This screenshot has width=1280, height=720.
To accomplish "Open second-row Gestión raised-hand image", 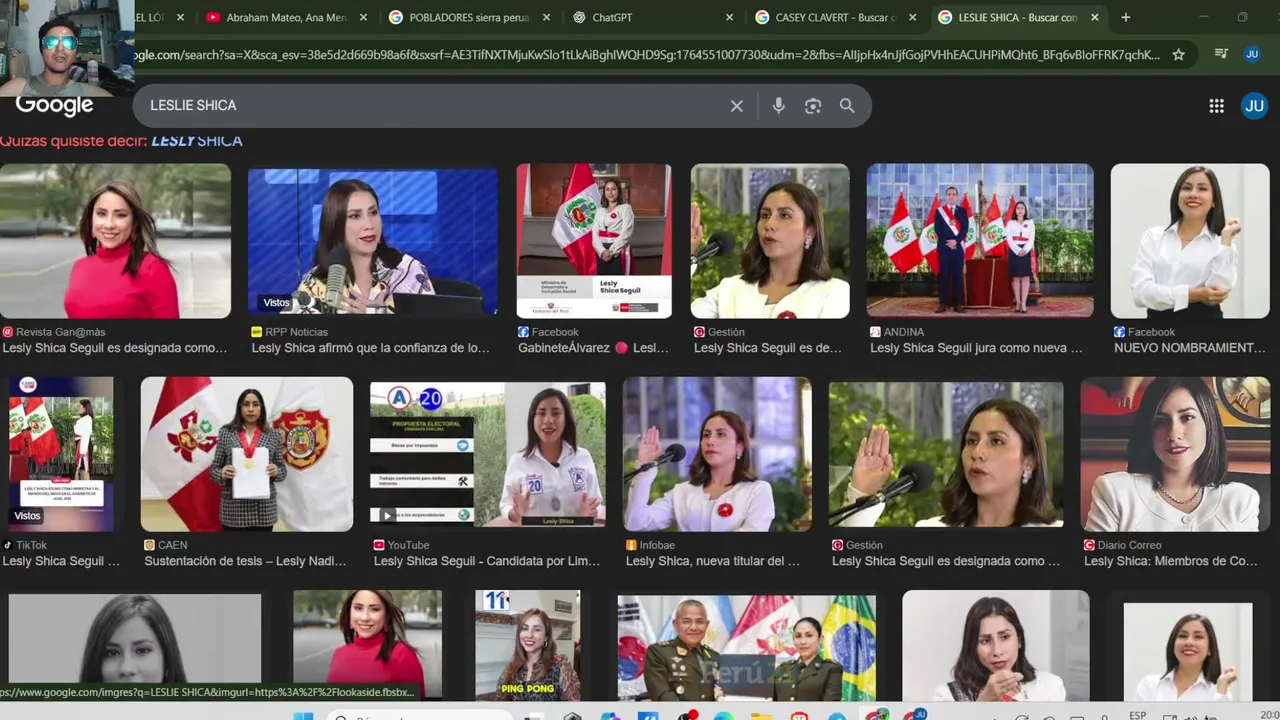I will point(946,454).
